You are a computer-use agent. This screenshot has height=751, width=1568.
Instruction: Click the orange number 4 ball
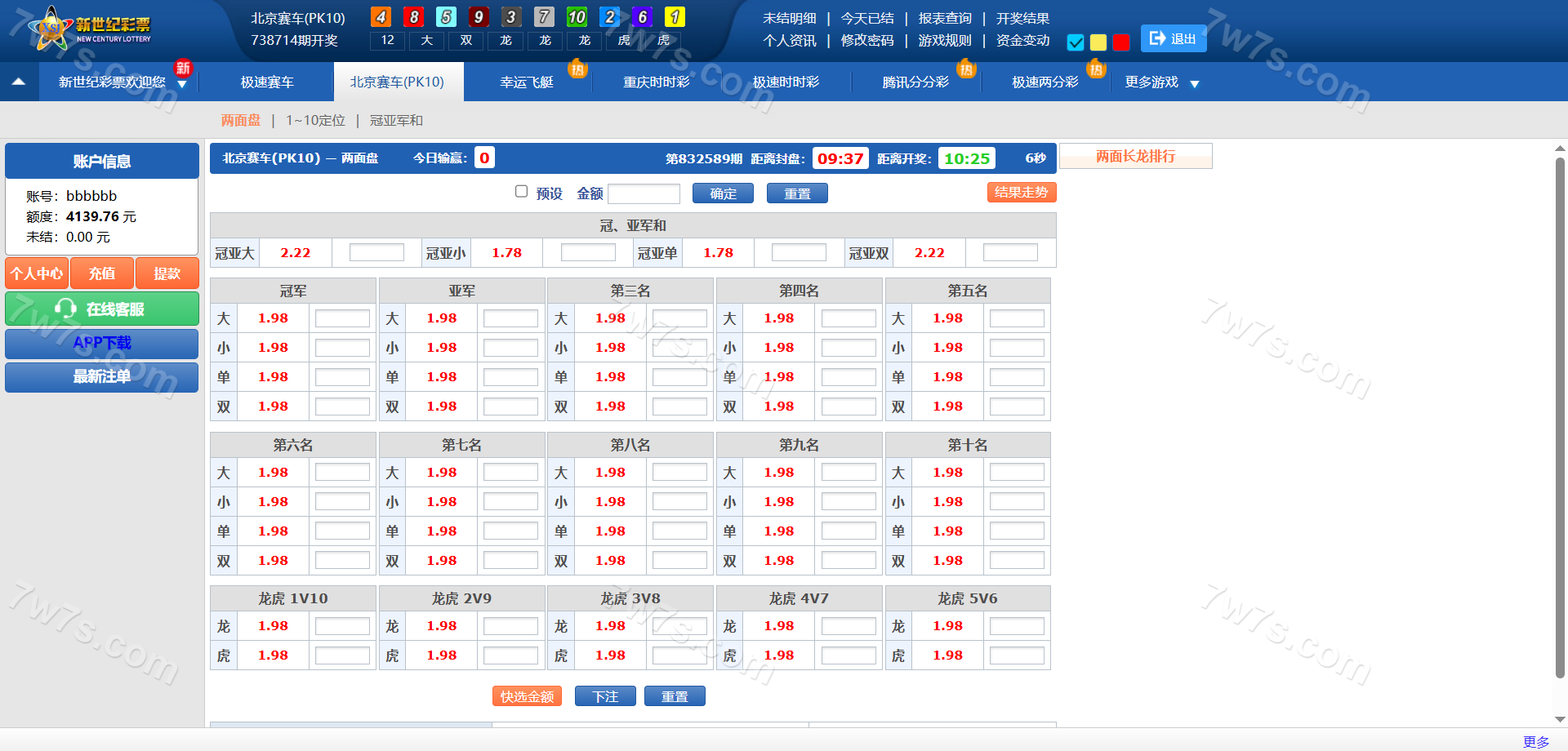[381, 17]
